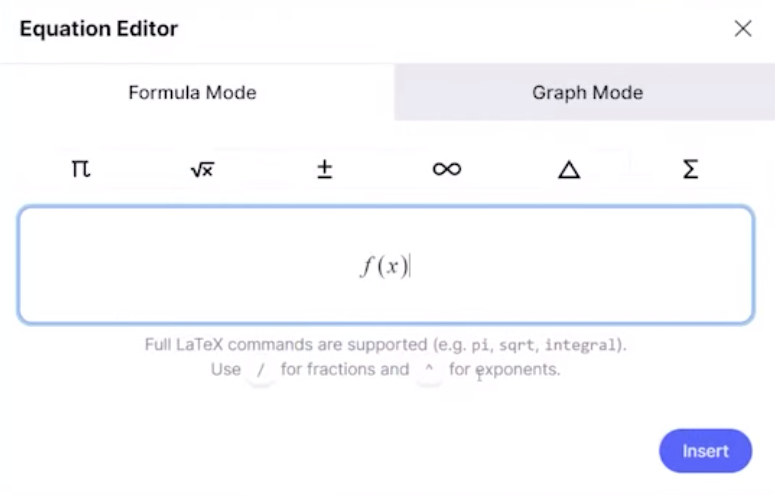
Task: Click the "for exponents" help text
Action: click(x=504, y=370)
